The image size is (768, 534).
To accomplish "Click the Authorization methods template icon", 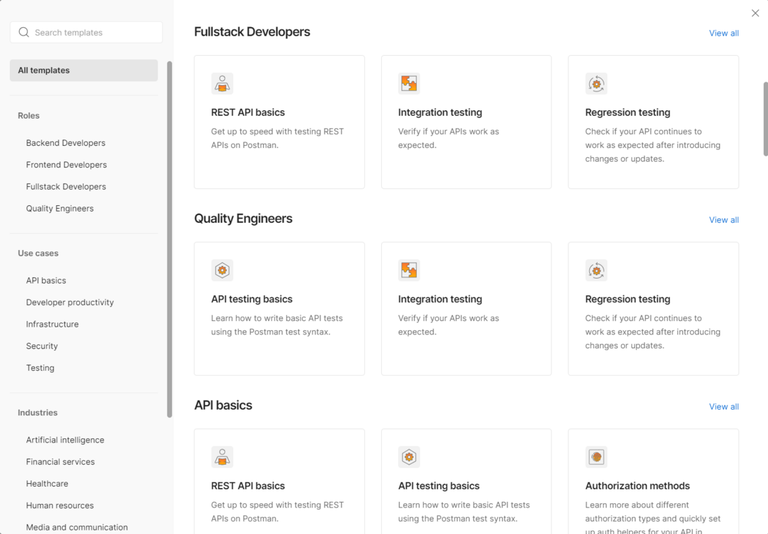I will pos(596,457).
